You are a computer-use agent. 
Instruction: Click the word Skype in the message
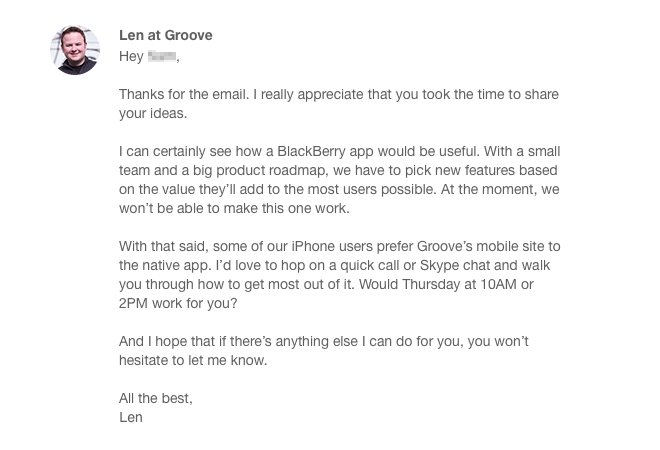(x=439, y=266)
